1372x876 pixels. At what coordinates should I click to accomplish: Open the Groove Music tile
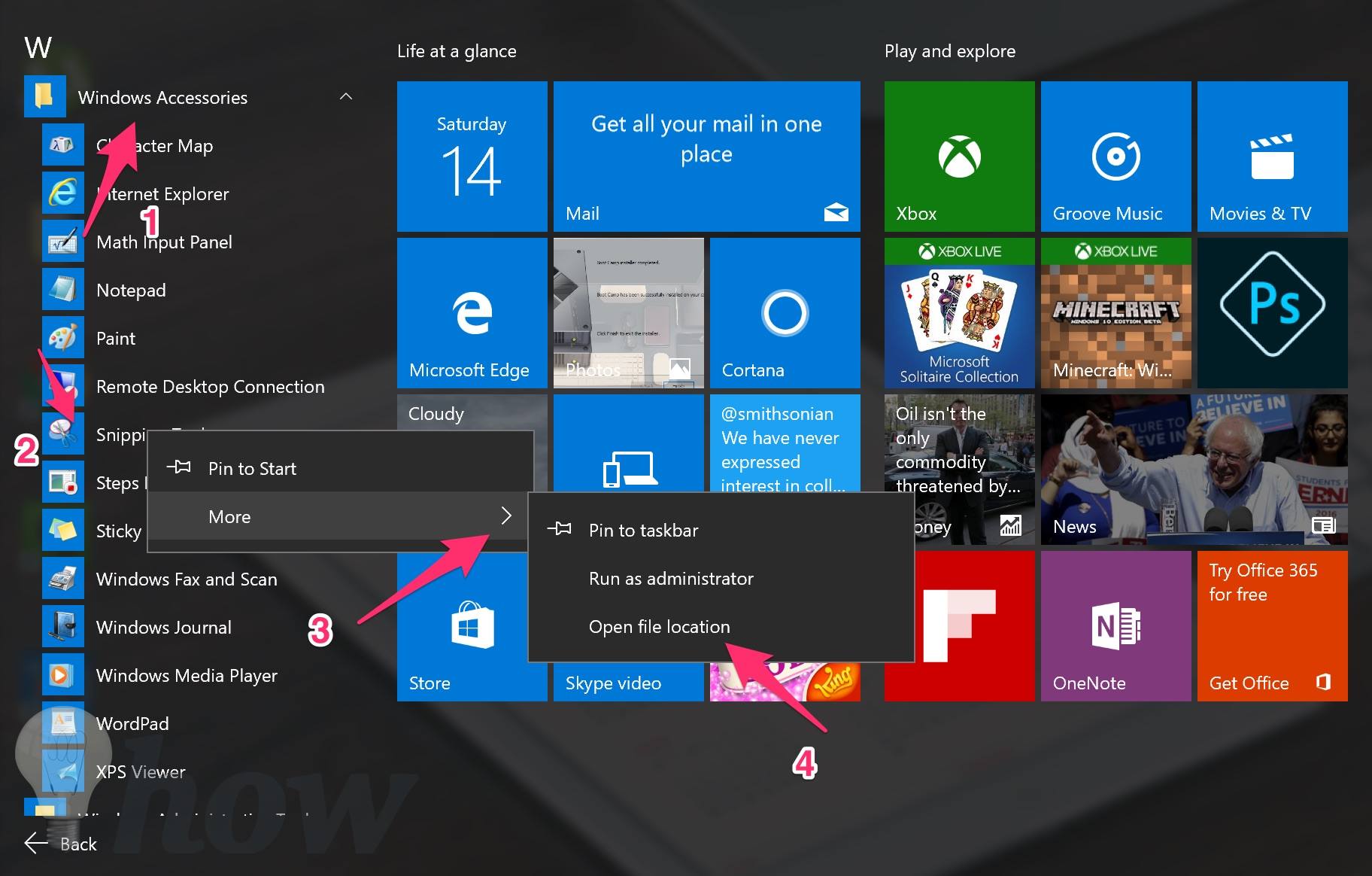coord(1116,156)
